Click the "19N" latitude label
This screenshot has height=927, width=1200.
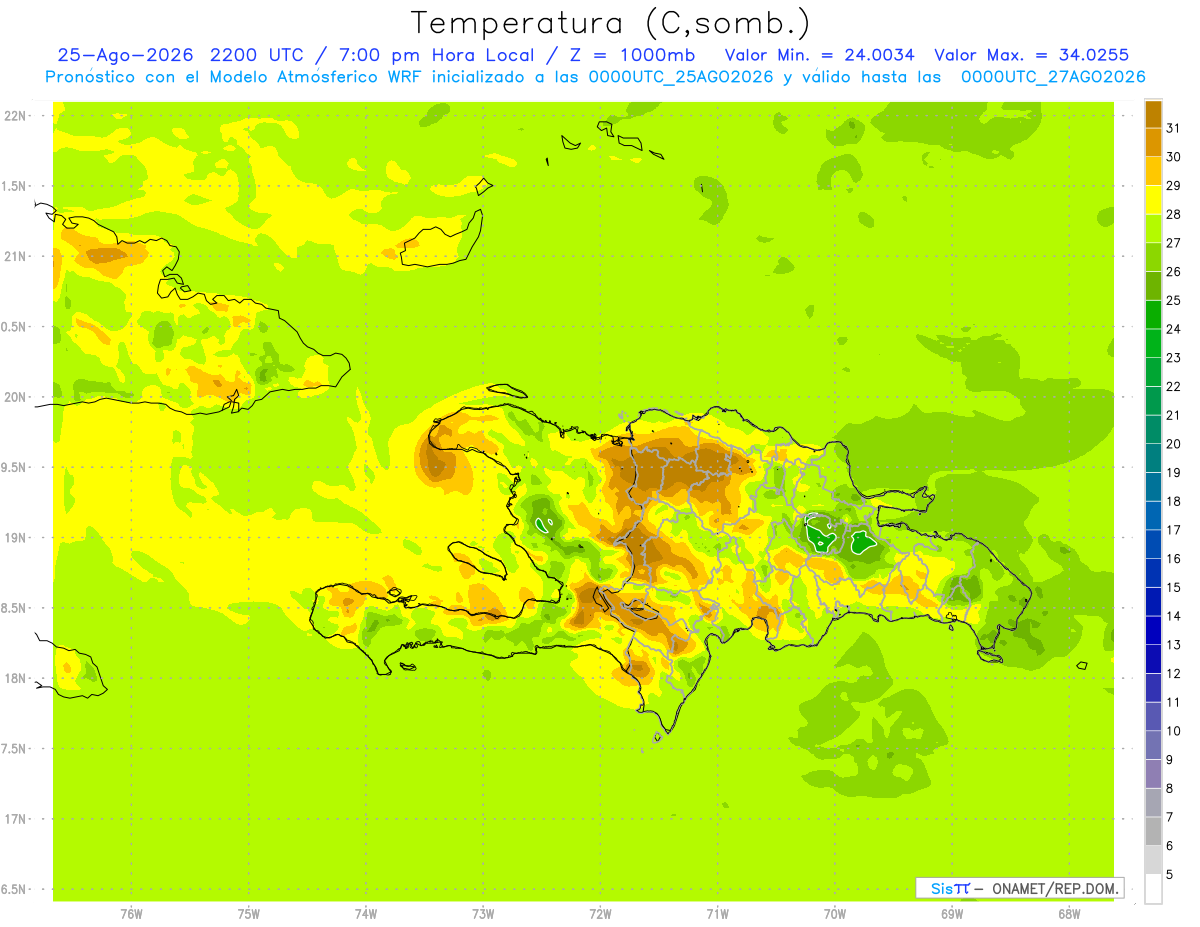pyautogui.click(x=15, y=538)
